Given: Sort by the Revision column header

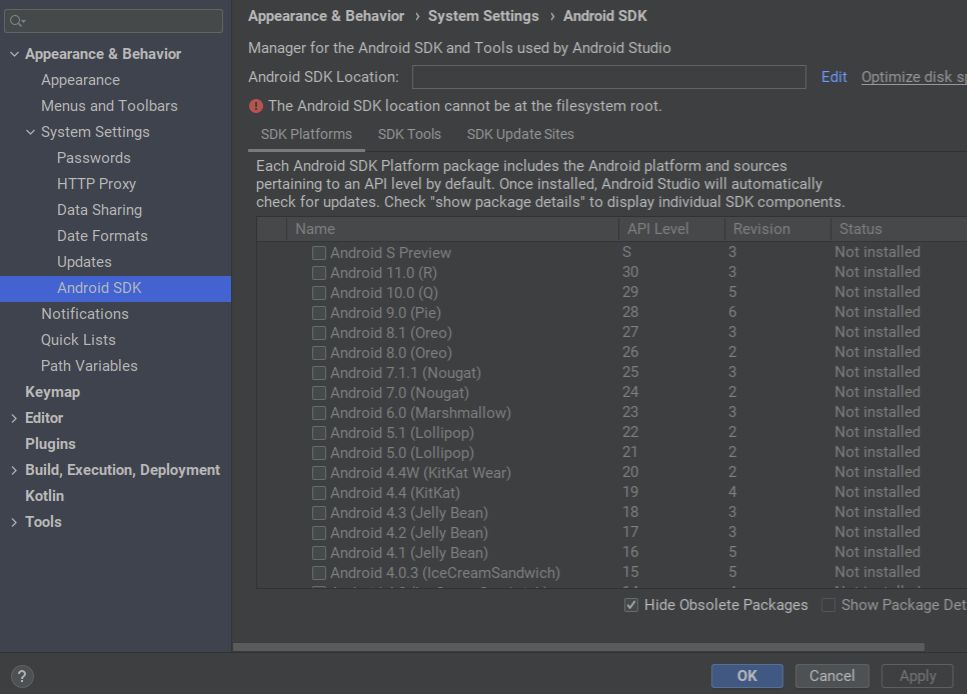Looking at the screenshot, I should [x=777, y=229].
